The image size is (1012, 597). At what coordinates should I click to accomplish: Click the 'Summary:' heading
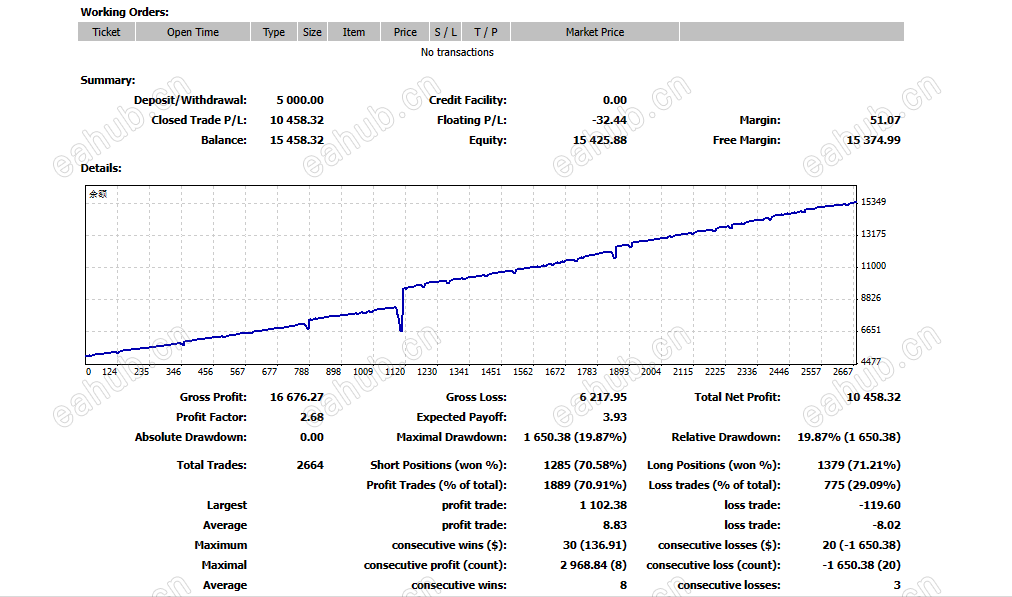point(108,80)
